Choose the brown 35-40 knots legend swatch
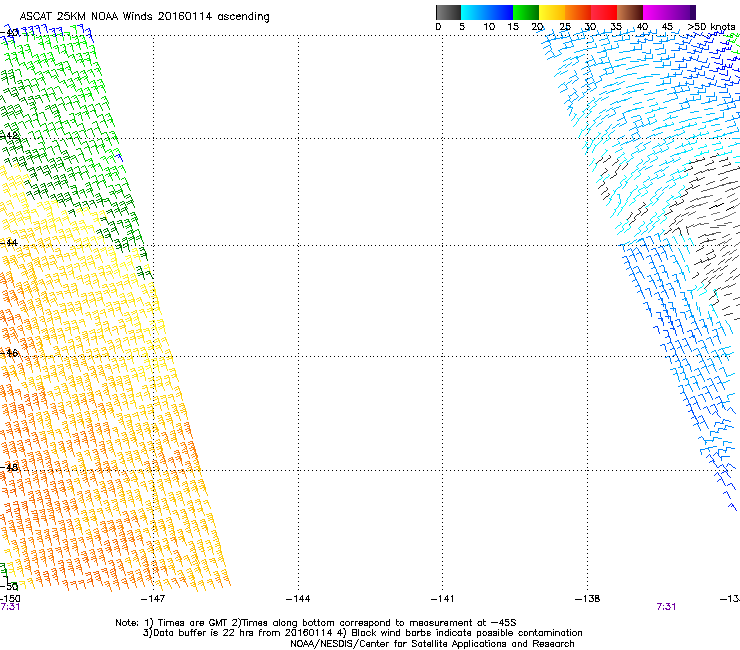 pos(630,12)
